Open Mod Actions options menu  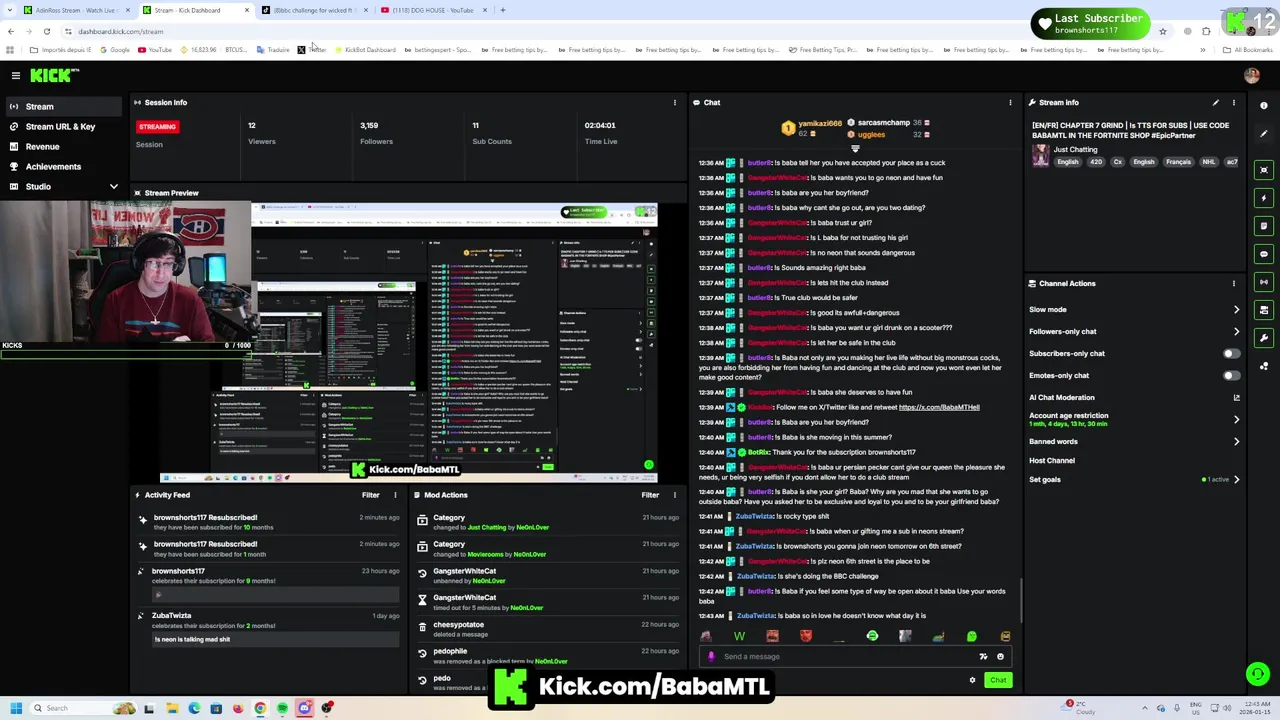point(674,495)
